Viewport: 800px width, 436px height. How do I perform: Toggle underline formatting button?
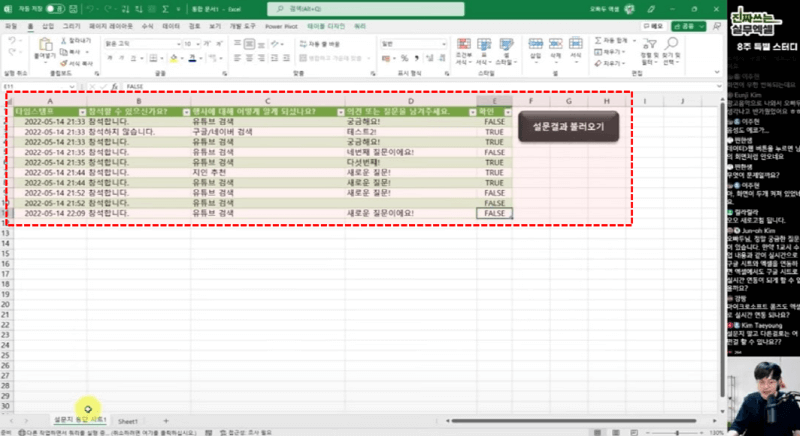tap(133, 59)
